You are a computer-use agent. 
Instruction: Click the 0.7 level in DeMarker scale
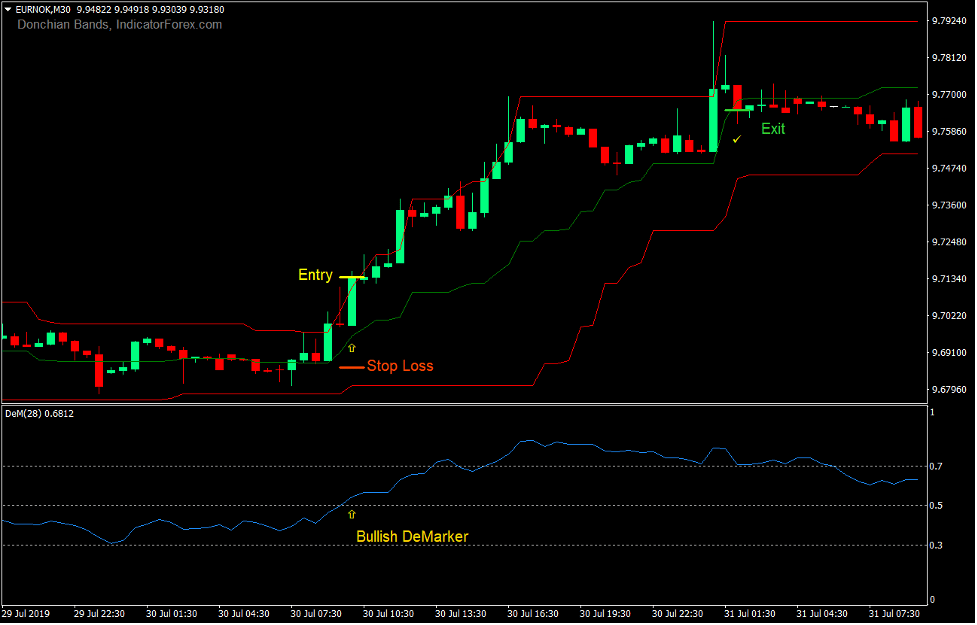coord(937,467)
